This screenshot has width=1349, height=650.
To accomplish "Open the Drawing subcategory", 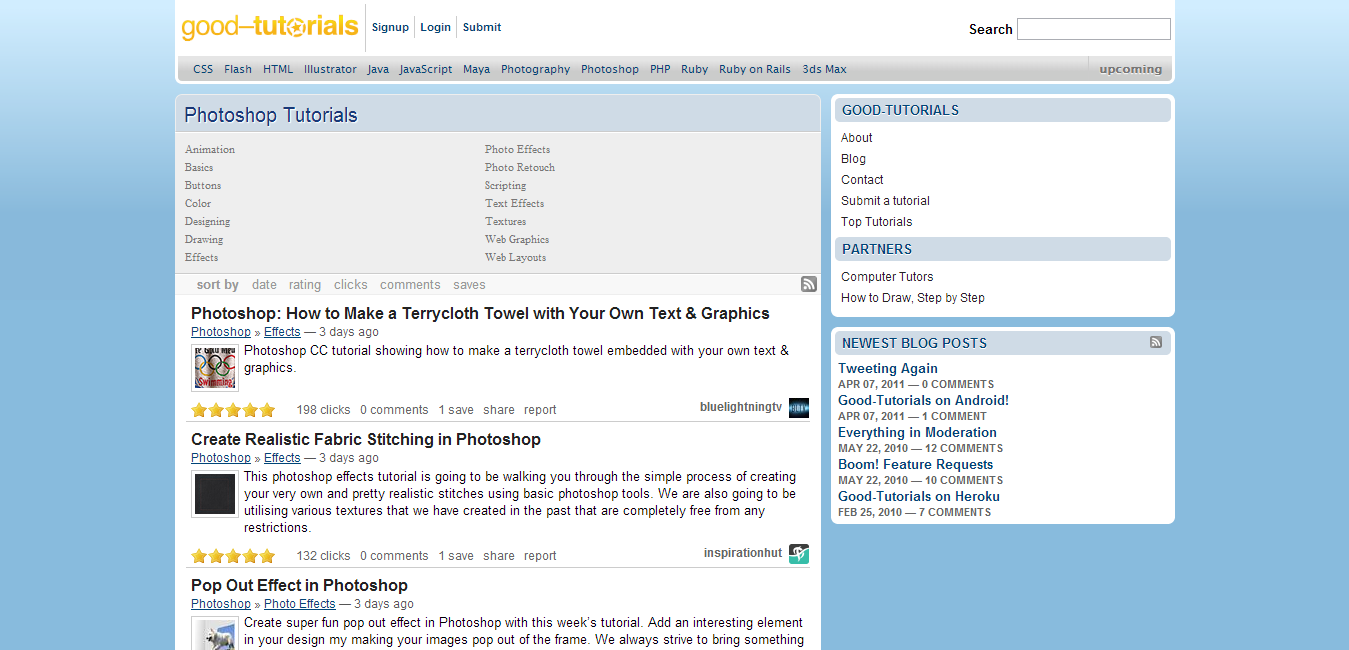I will point(204,239).
